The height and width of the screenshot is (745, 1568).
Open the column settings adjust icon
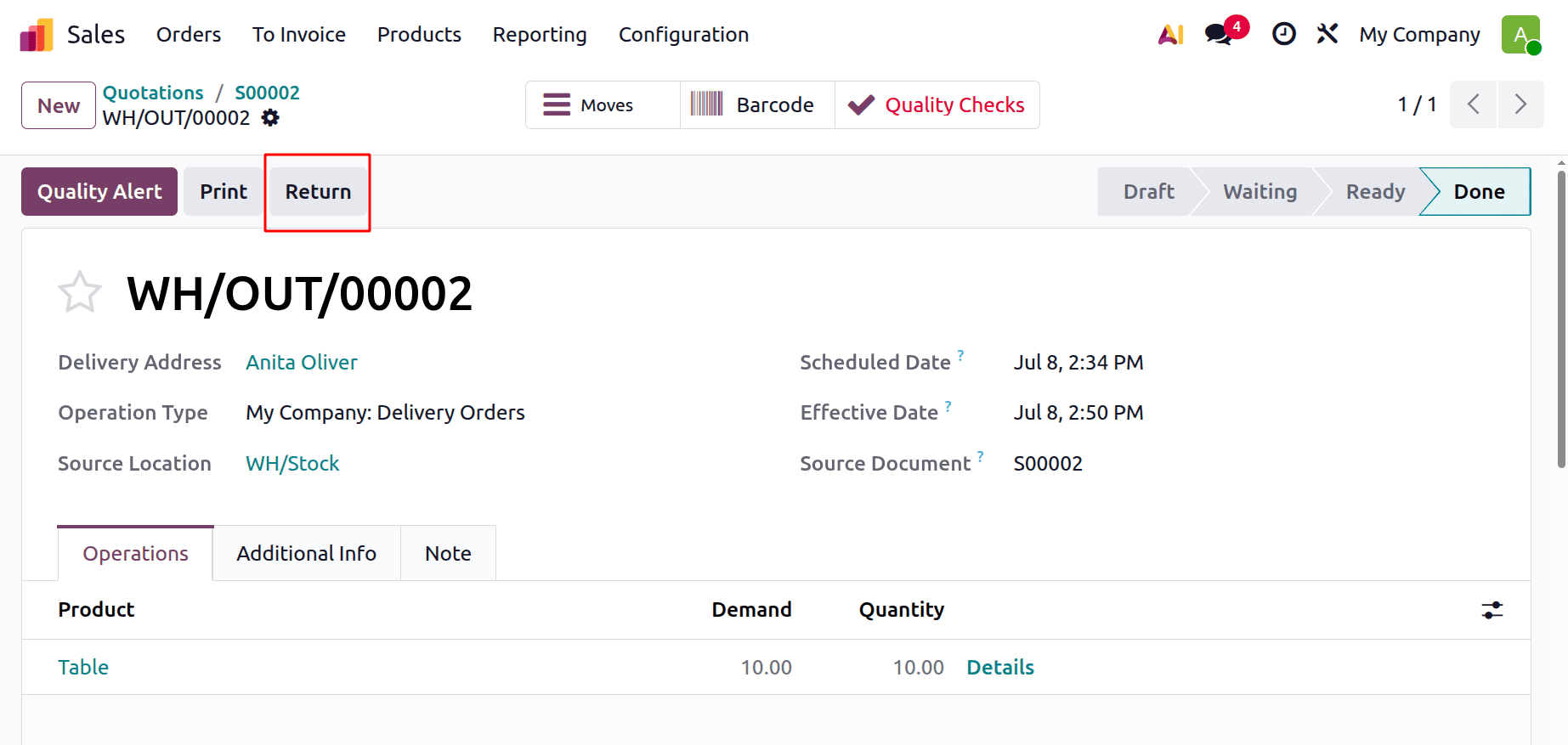[x=1492, y=610]
